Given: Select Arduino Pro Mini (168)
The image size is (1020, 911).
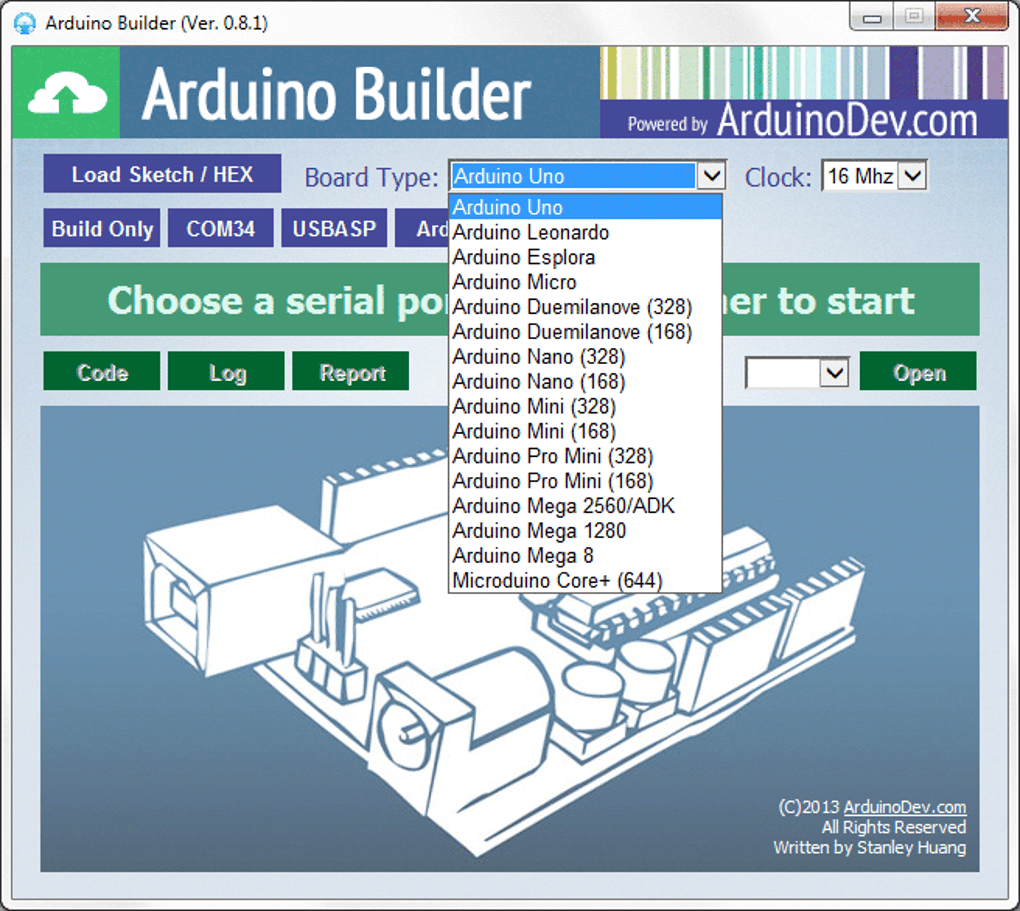Looking at the screenshot, I should (585, 481).
